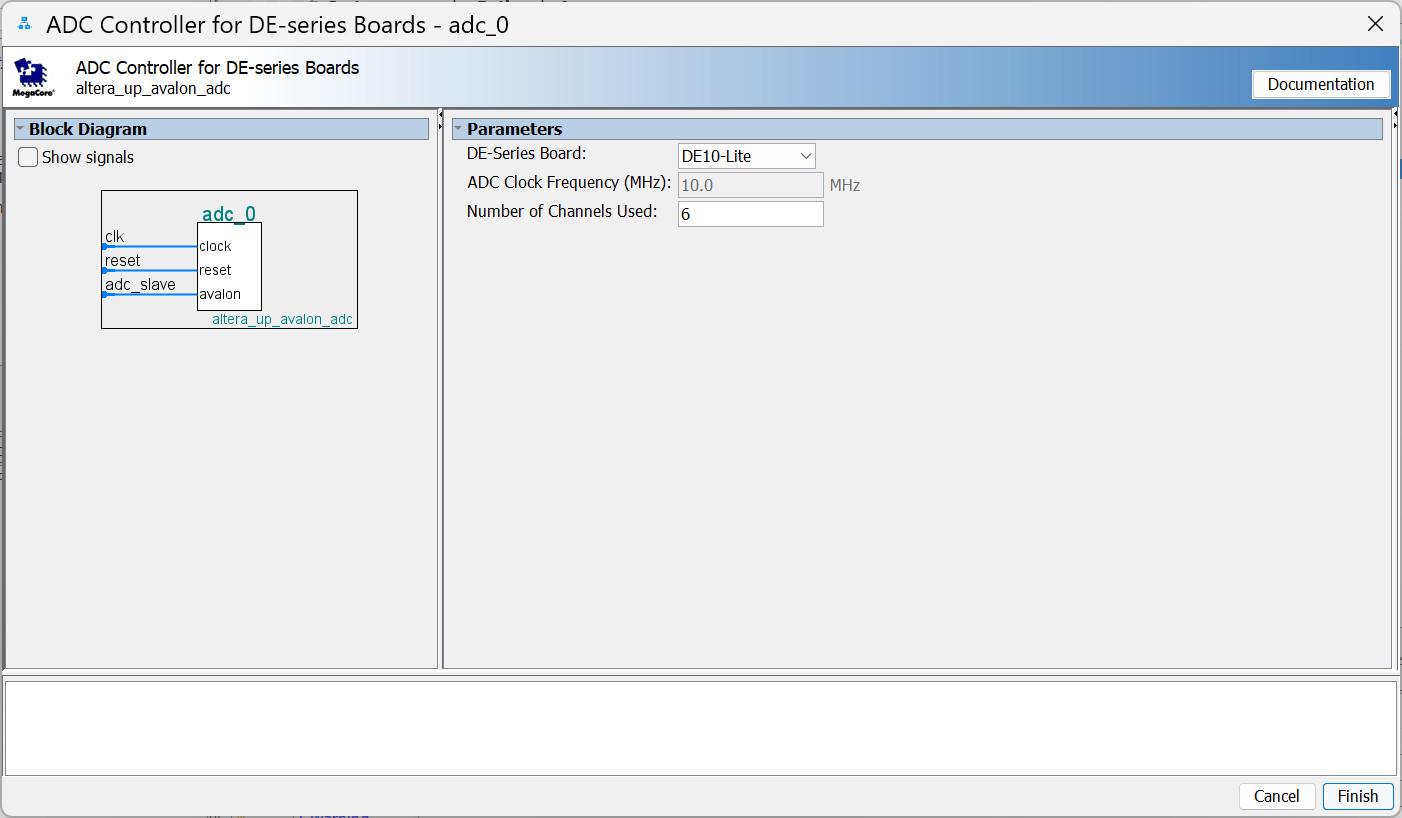Click the clk signal line endpoint
The image size is (1402, 818).
coord(105,246)
